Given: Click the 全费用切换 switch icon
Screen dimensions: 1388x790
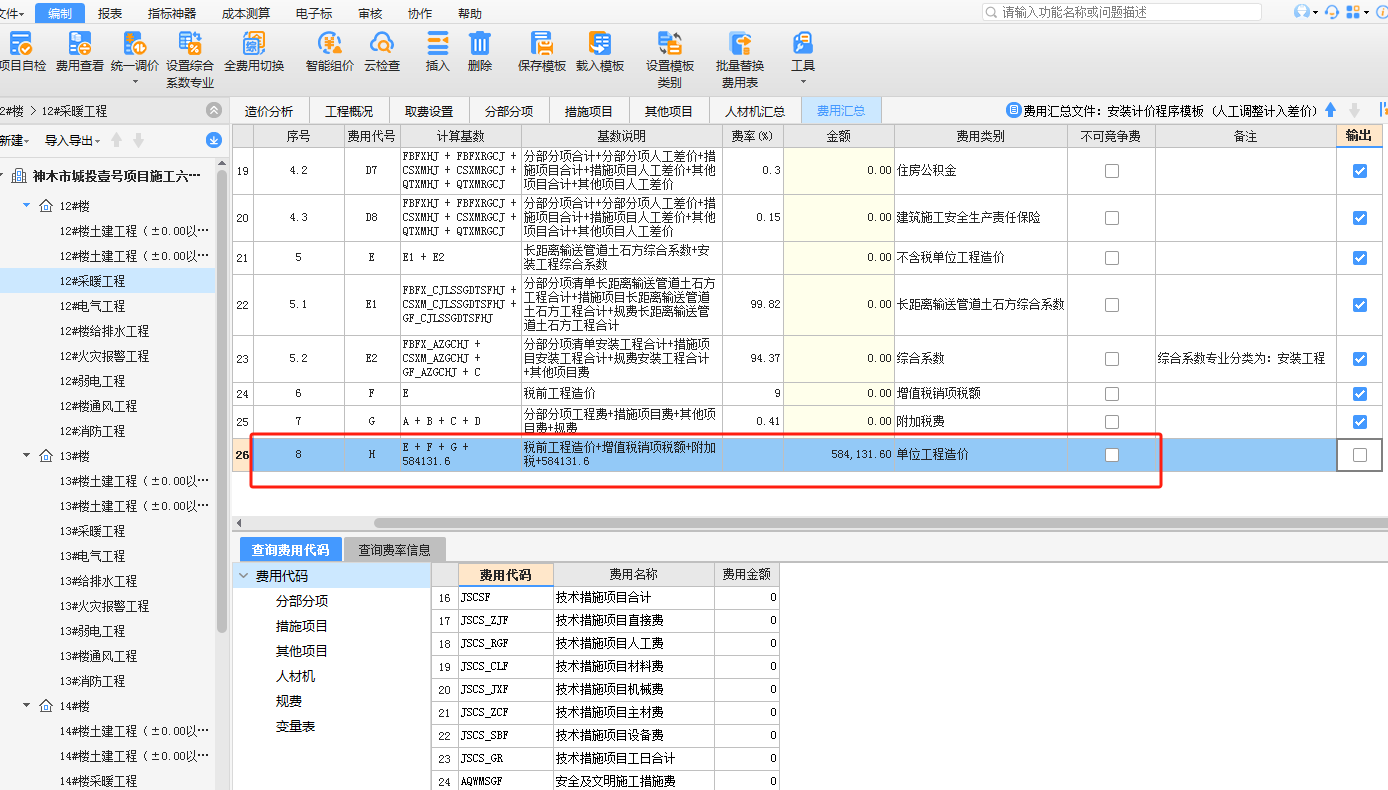Looking at the screenshot, I should [x=254, y=44].
